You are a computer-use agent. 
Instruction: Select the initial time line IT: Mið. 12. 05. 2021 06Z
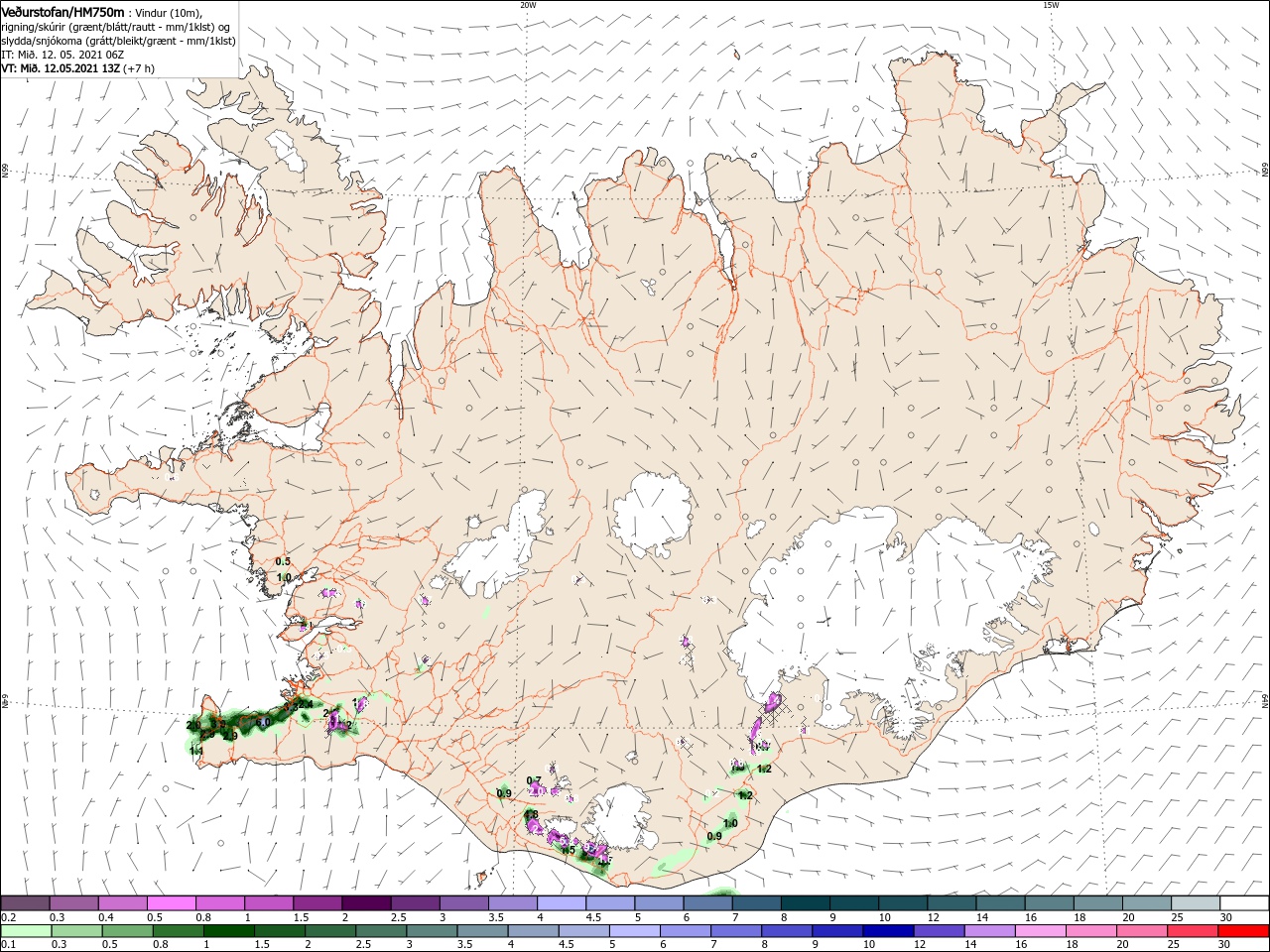[x=63, y=56]
